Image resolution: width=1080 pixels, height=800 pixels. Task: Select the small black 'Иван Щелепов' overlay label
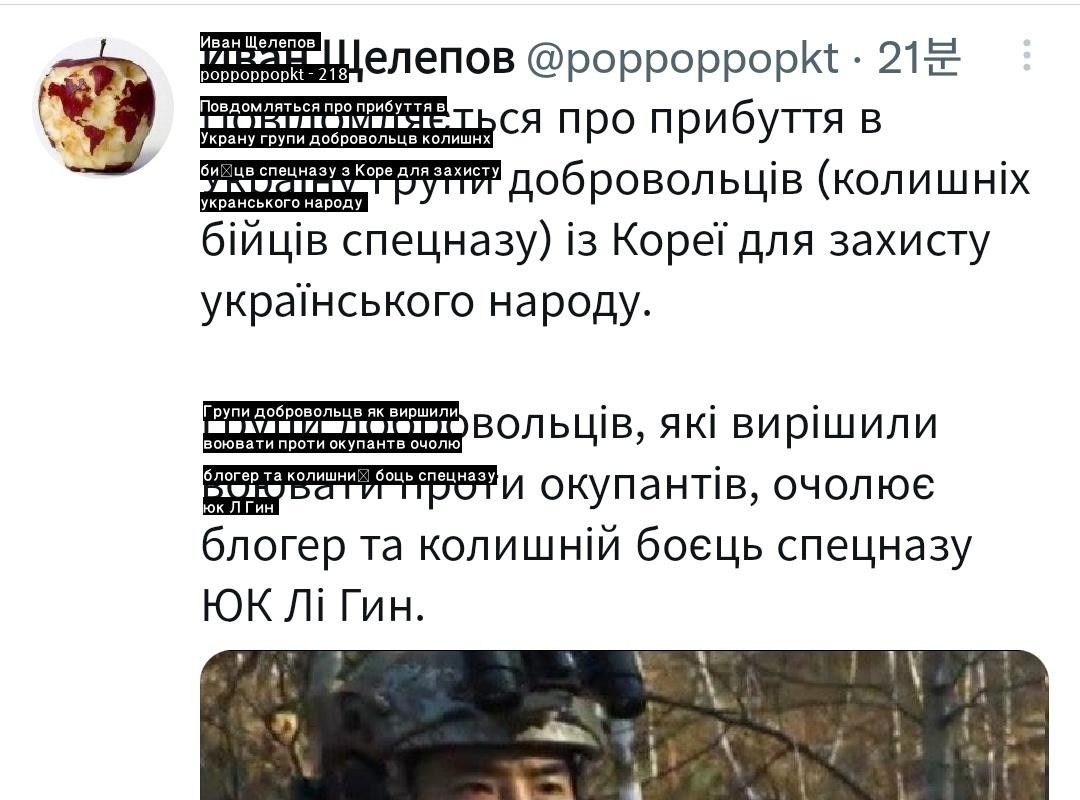(260, 42)
